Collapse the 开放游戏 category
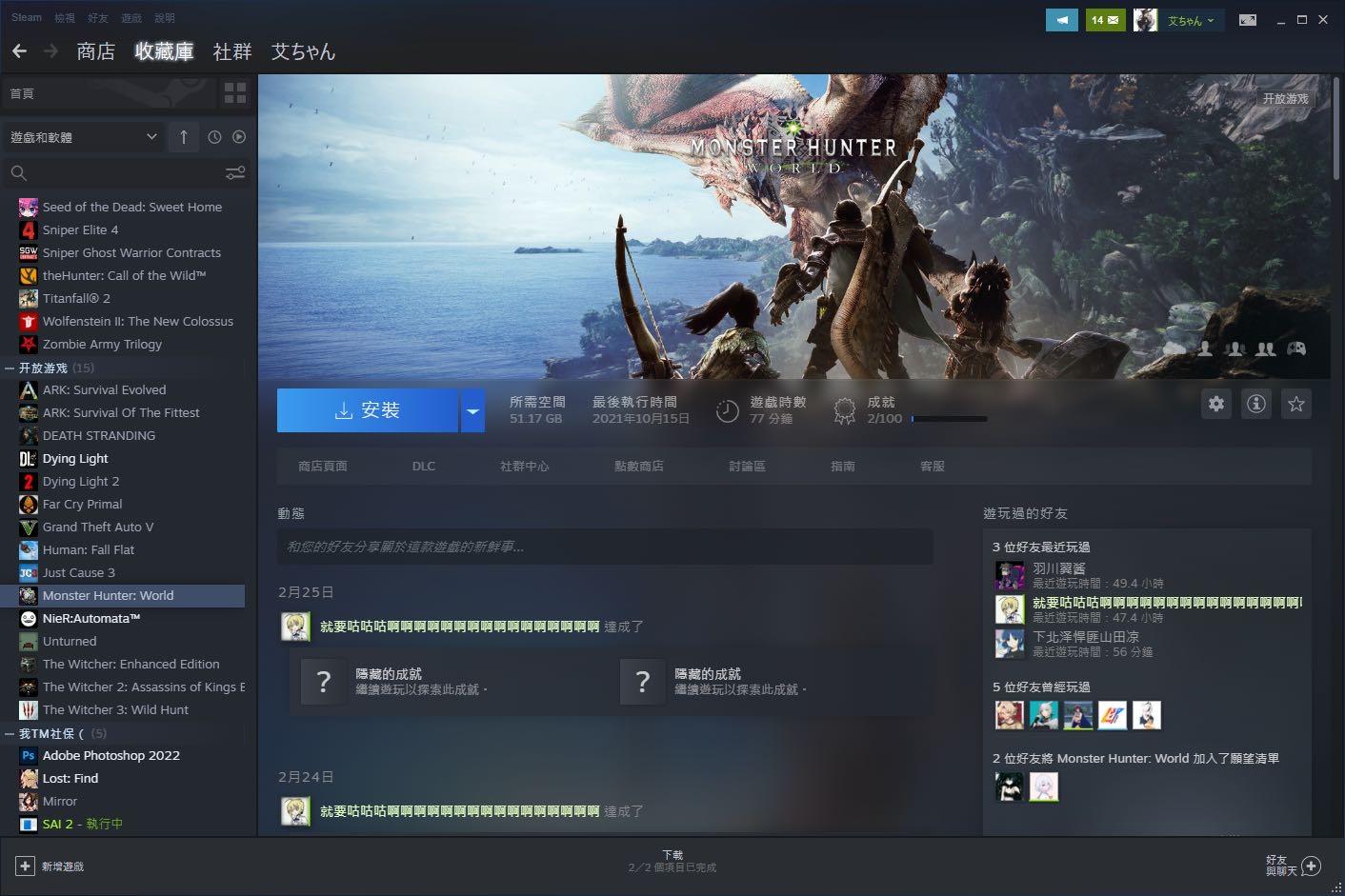Viewport: 1345px width, 896px height. tap(10, 368)
